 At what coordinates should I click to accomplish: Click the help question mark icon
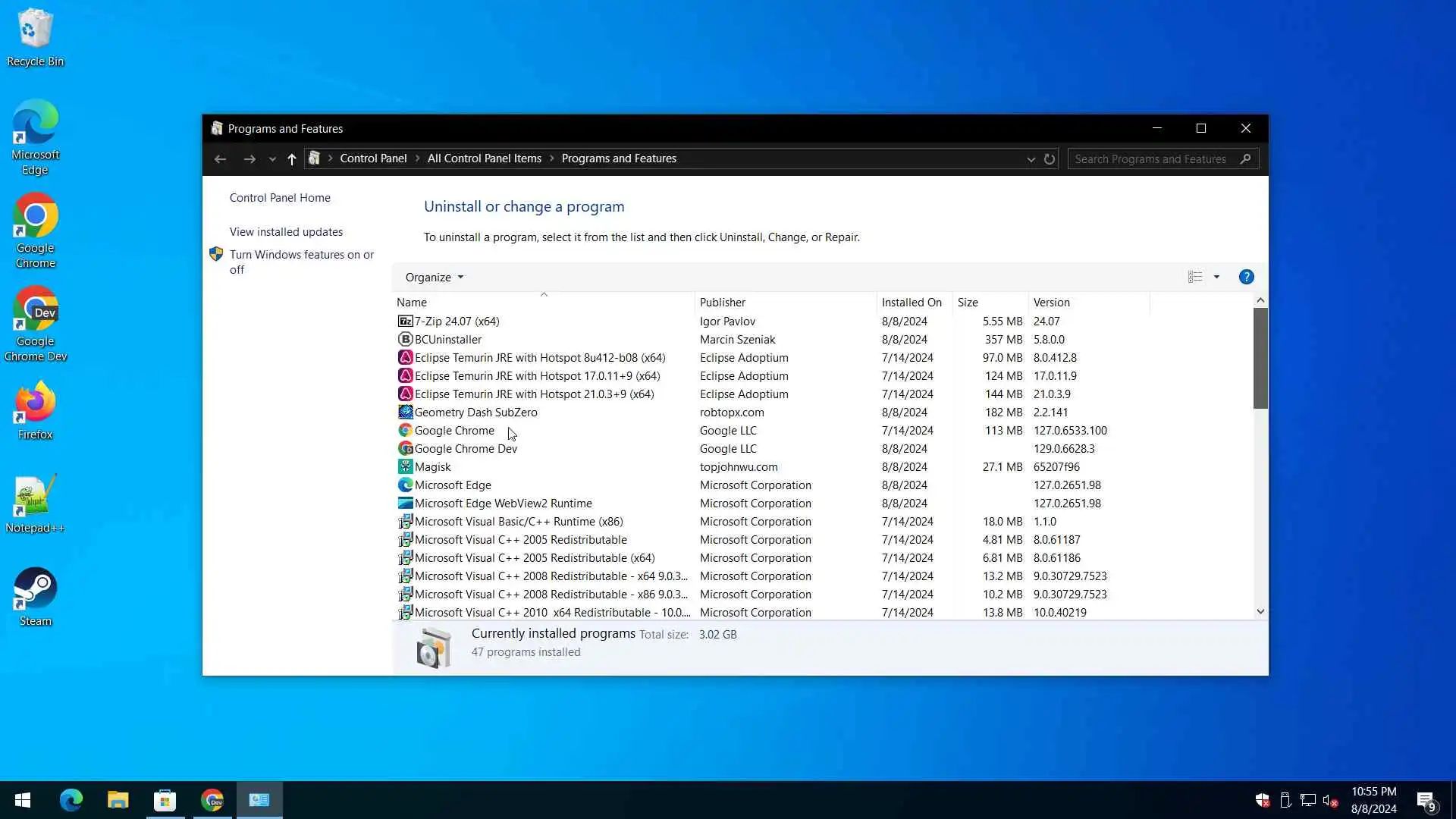click(x=1246, y=277)
